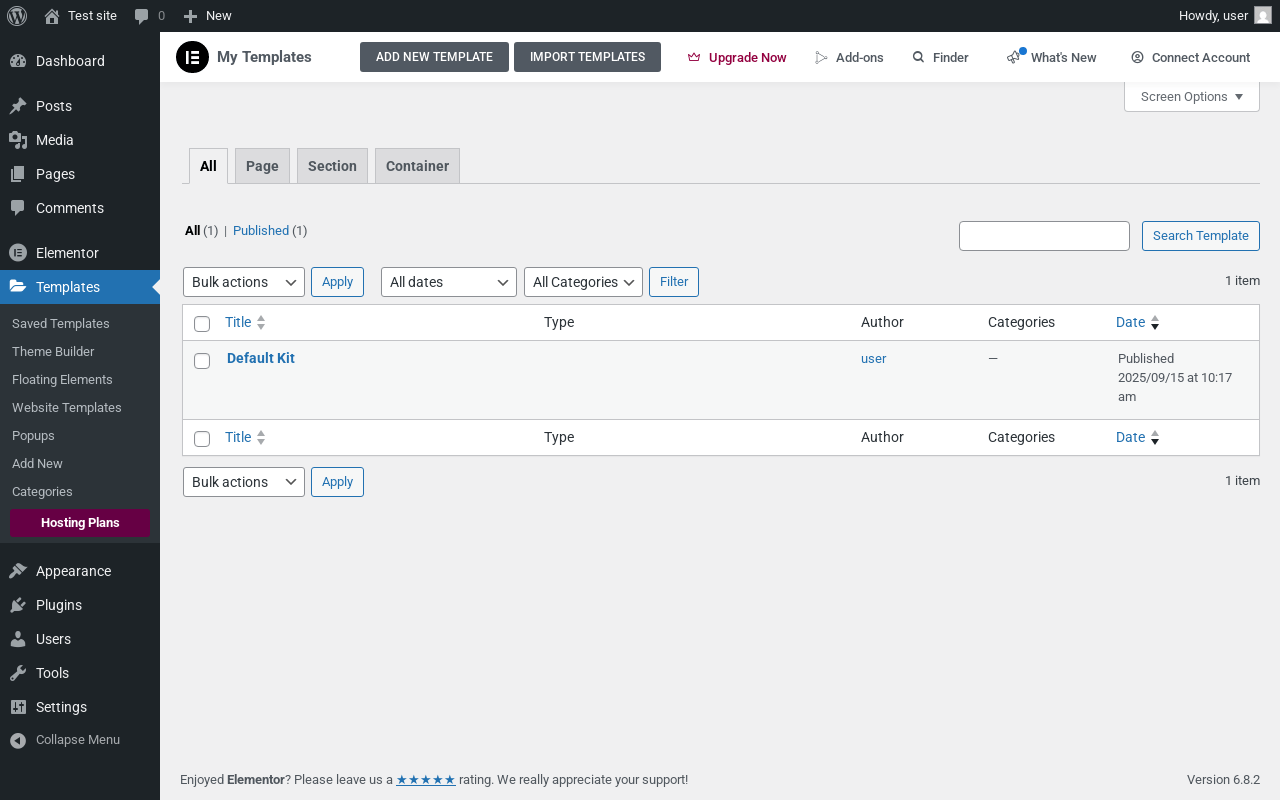1280x800 pixels.
Task: Click the Test site home icon
Action: pyautogui.click(x=52, y=15)
